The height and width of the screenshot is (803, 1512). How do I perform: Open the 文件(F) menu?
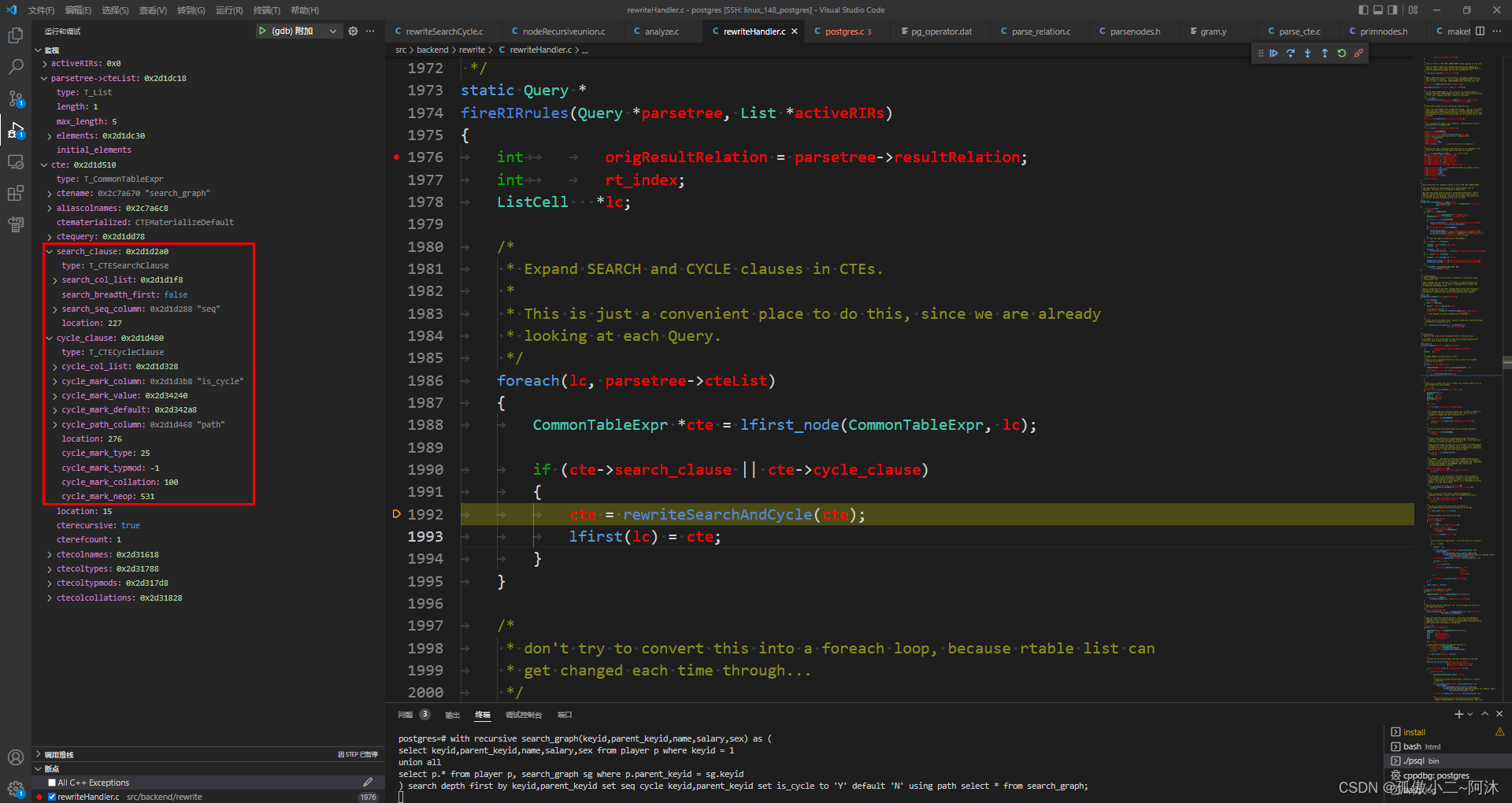[41, 10]
